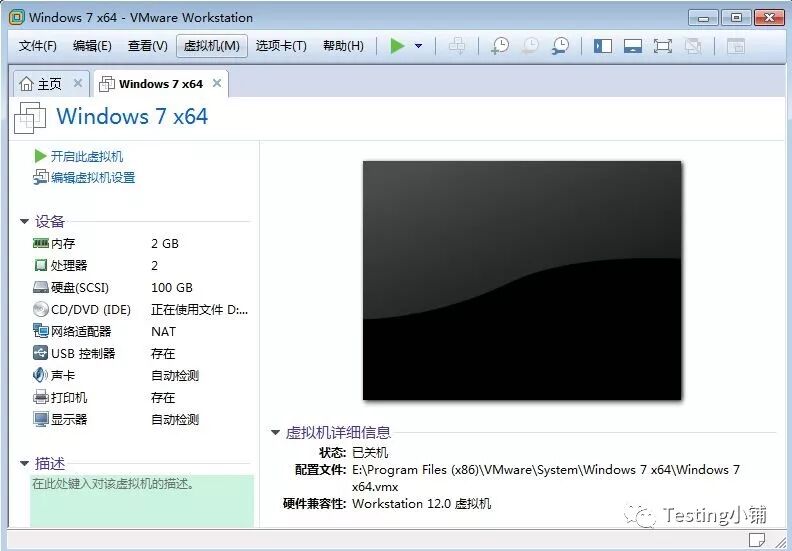Screen dimensions: 792x551
Task: Click 存在 value beside USB 控制器
Action: [x=163, y=353]
